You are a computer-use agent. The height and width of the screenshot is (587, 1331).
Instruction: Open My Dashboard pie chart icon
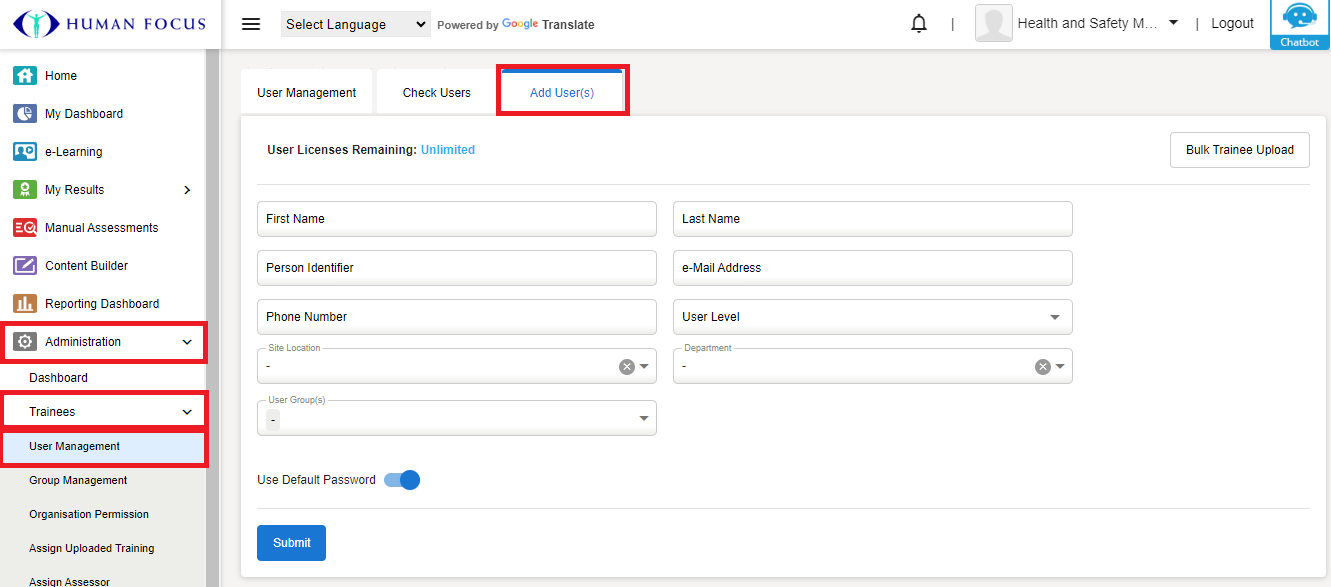point(25,114)
